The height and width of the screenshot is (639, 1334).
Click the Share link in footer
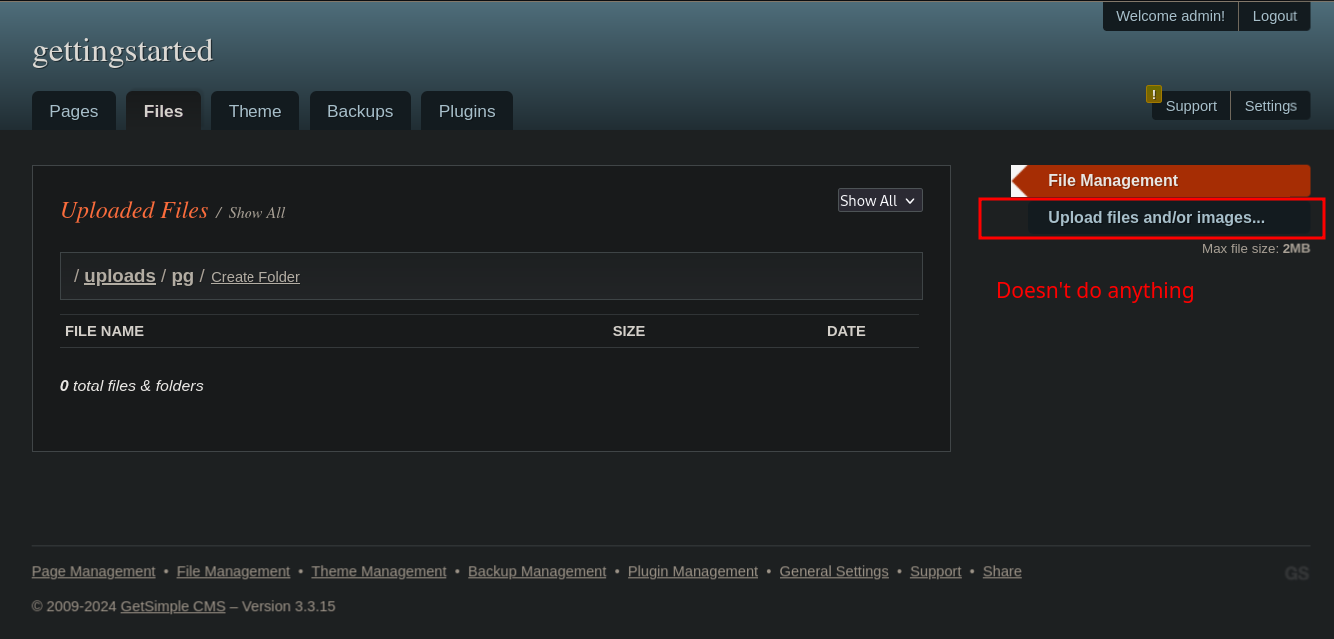click(x=1002, y=571)
